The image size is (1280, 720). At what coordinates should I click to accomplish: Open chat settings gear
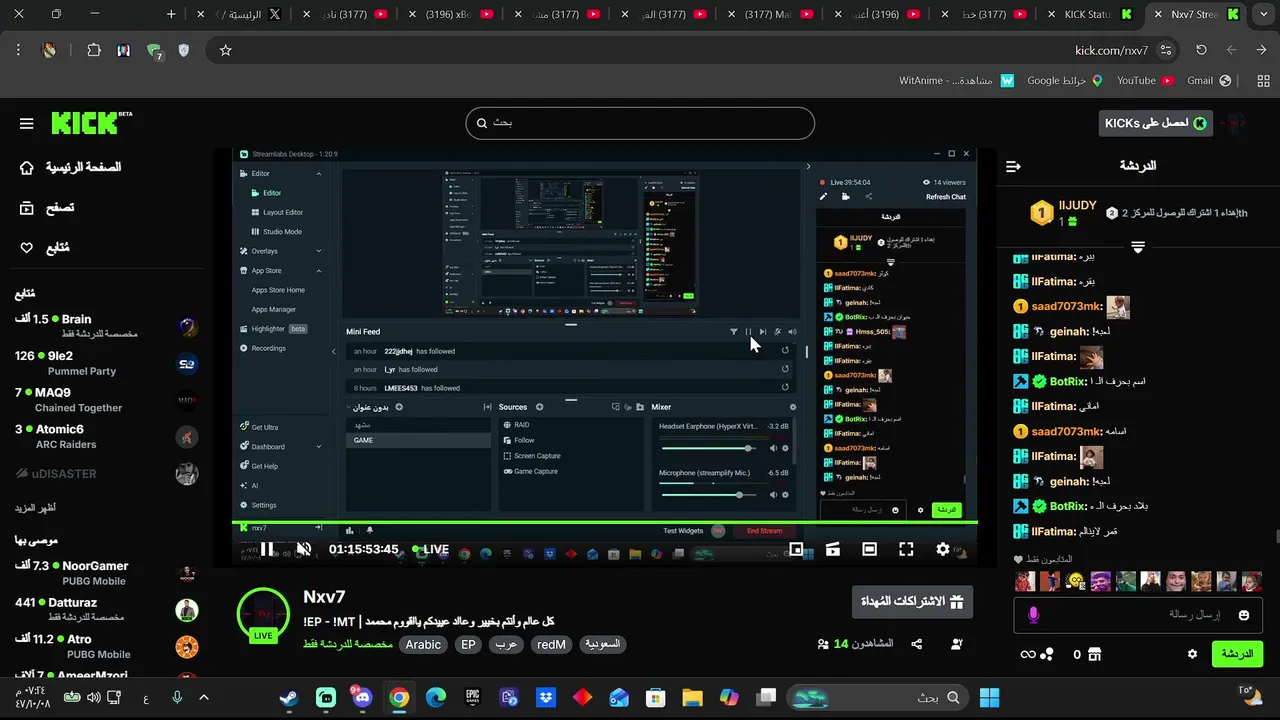click(x=1192, y=654)
